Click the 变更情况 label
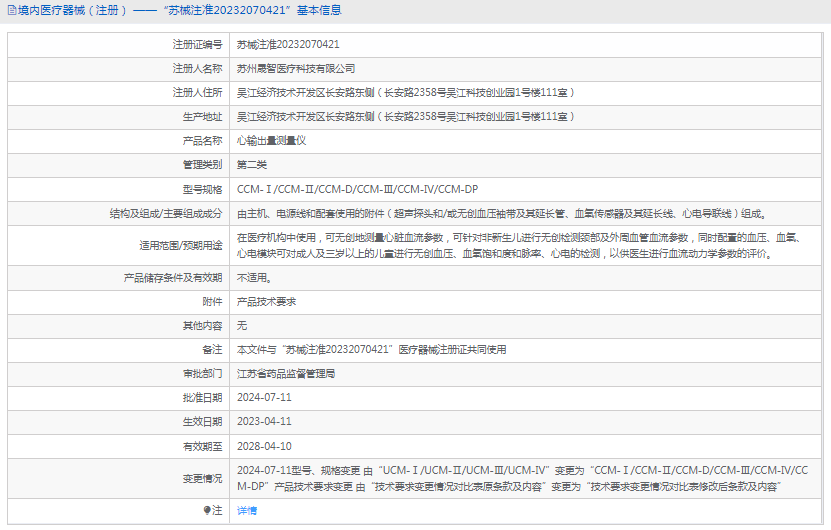831x530 pixels. [202, 479]
